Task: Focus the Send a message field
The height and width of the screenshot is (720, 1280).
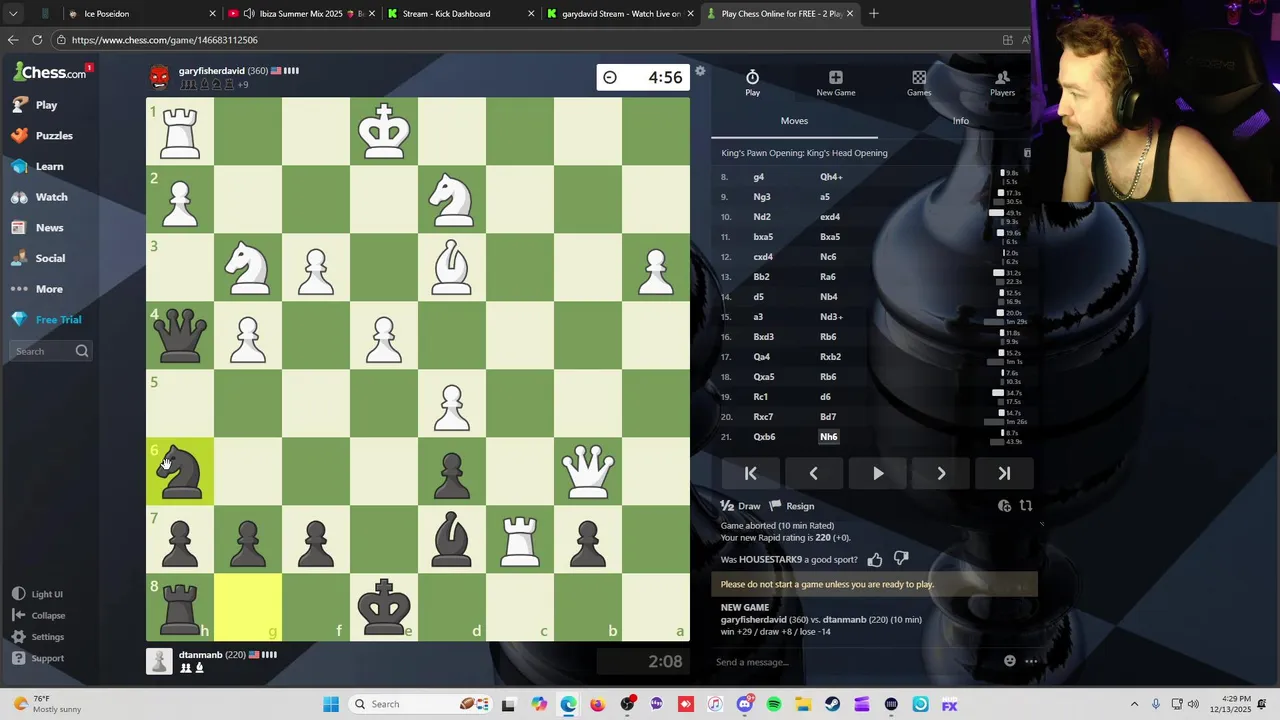Action: [855, 662]
